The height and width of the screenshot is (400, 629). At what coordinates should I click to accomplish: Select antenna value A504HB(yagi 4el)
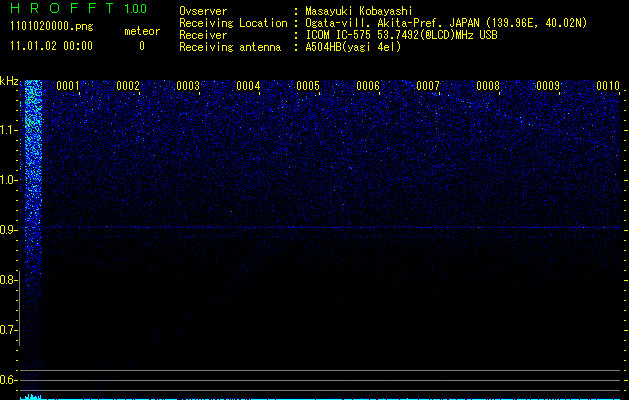tap(353, 47)
